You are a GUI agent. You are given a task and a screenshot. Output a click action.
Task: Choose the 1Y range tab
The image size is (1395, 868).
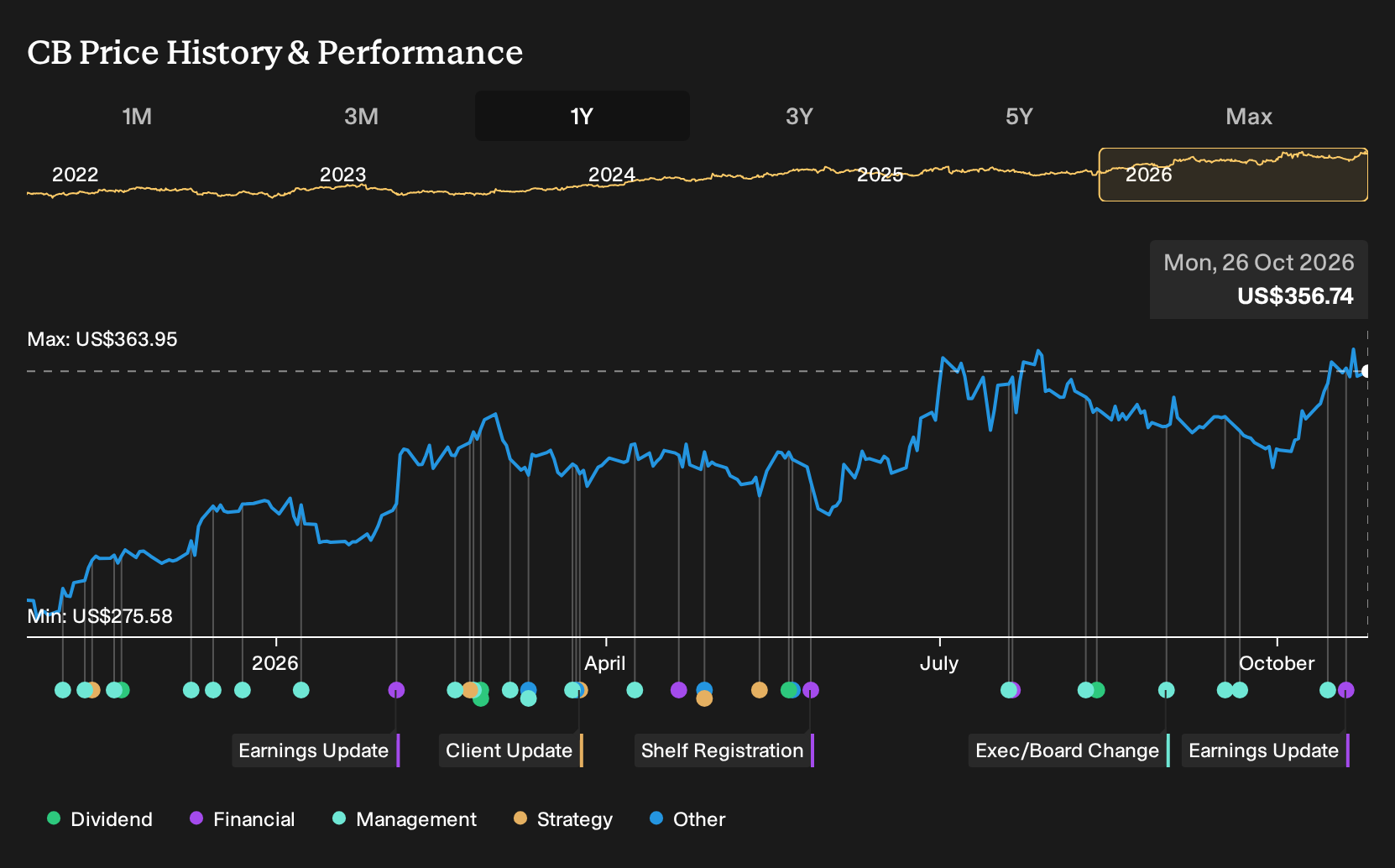[582, 116]
